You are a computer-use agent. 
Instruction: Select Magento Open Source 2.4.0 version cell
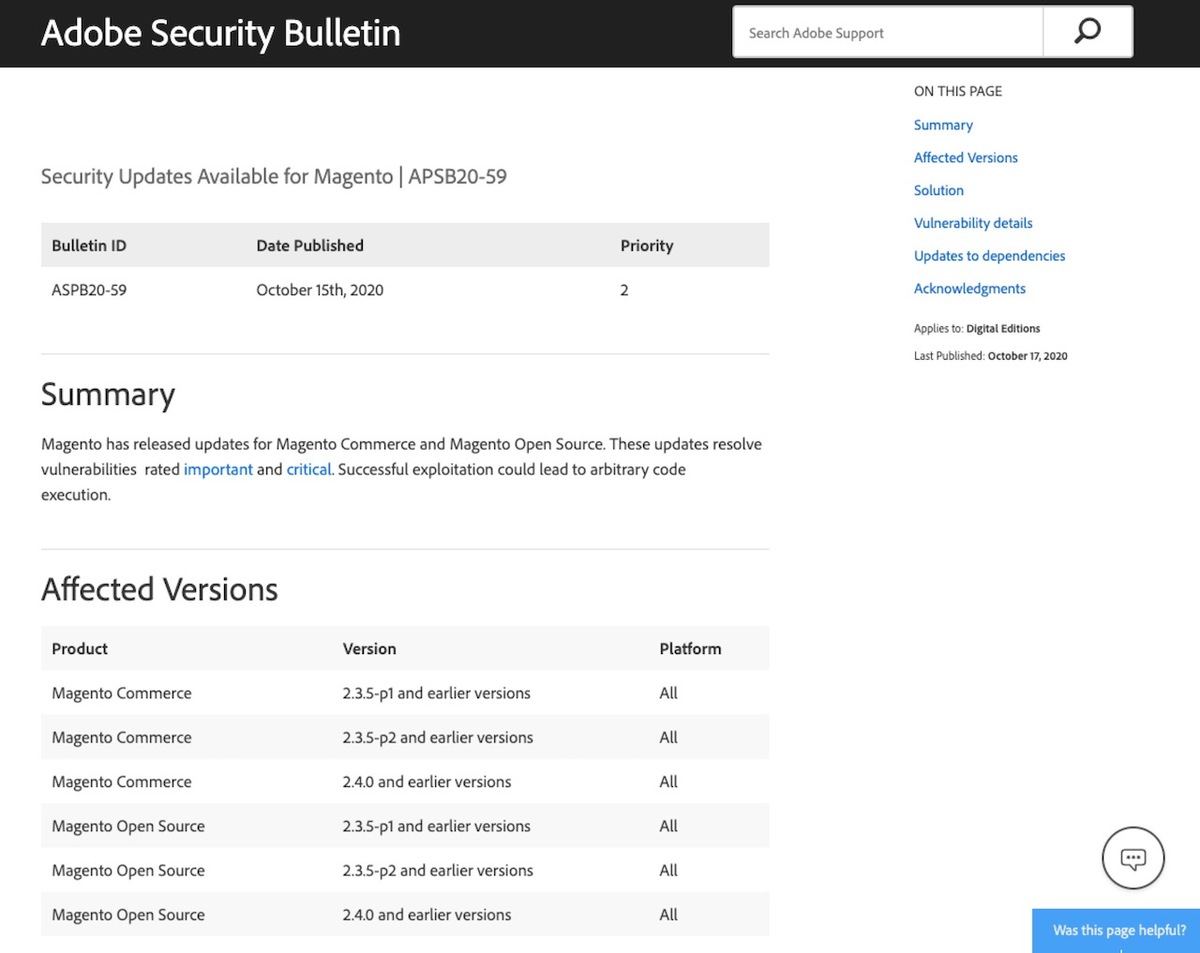427,915
